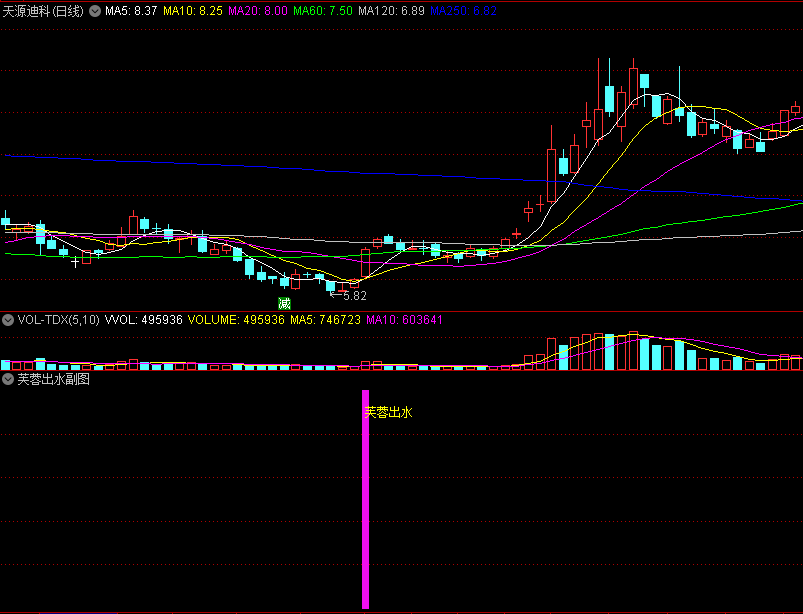The width and height of the screenshot is (803, 614).
Task: Click the VVOL: 495936 value
Action: tap(143, 320)
